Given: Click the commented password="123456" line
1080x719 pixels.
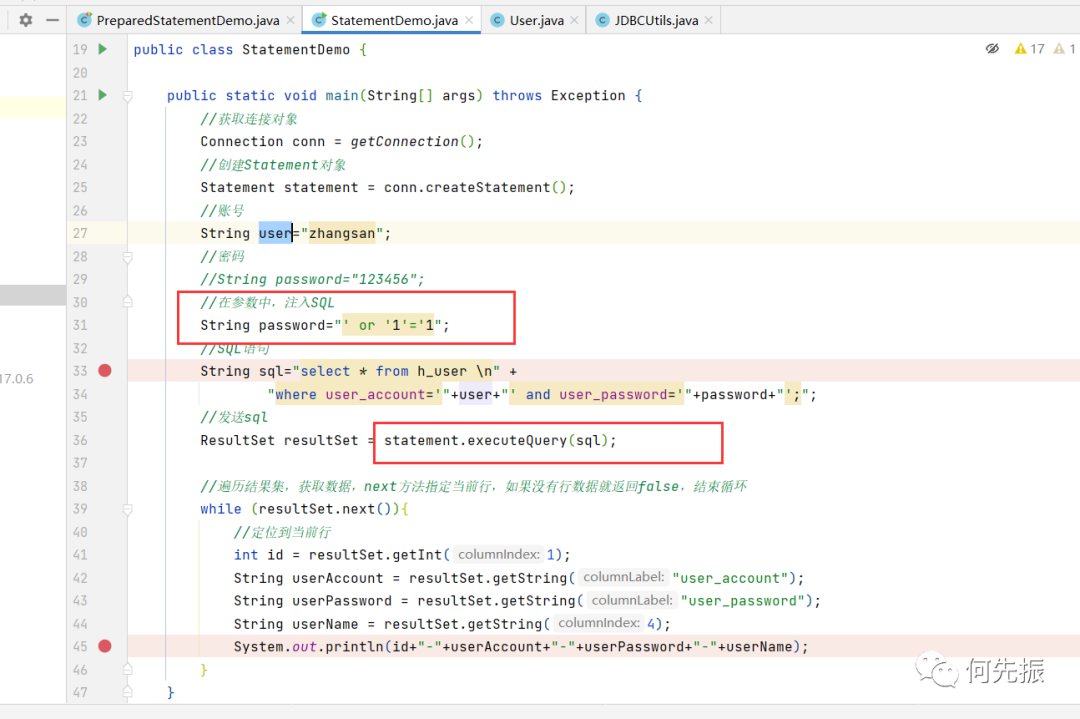Looking at the screenshot, I should [312, 279].
